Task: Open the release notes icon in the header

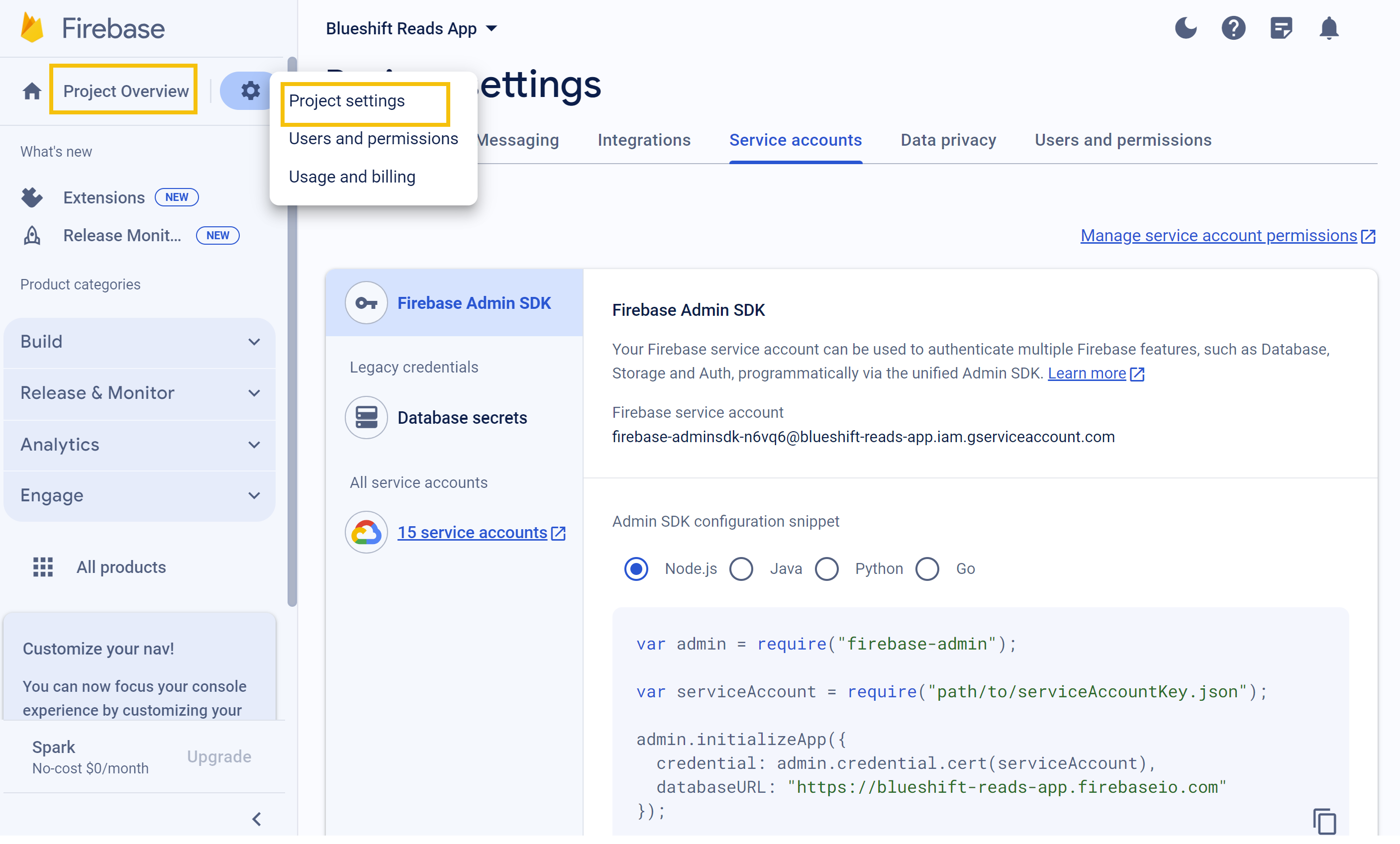Action: pyautogui.click(x=1281, y=28)
